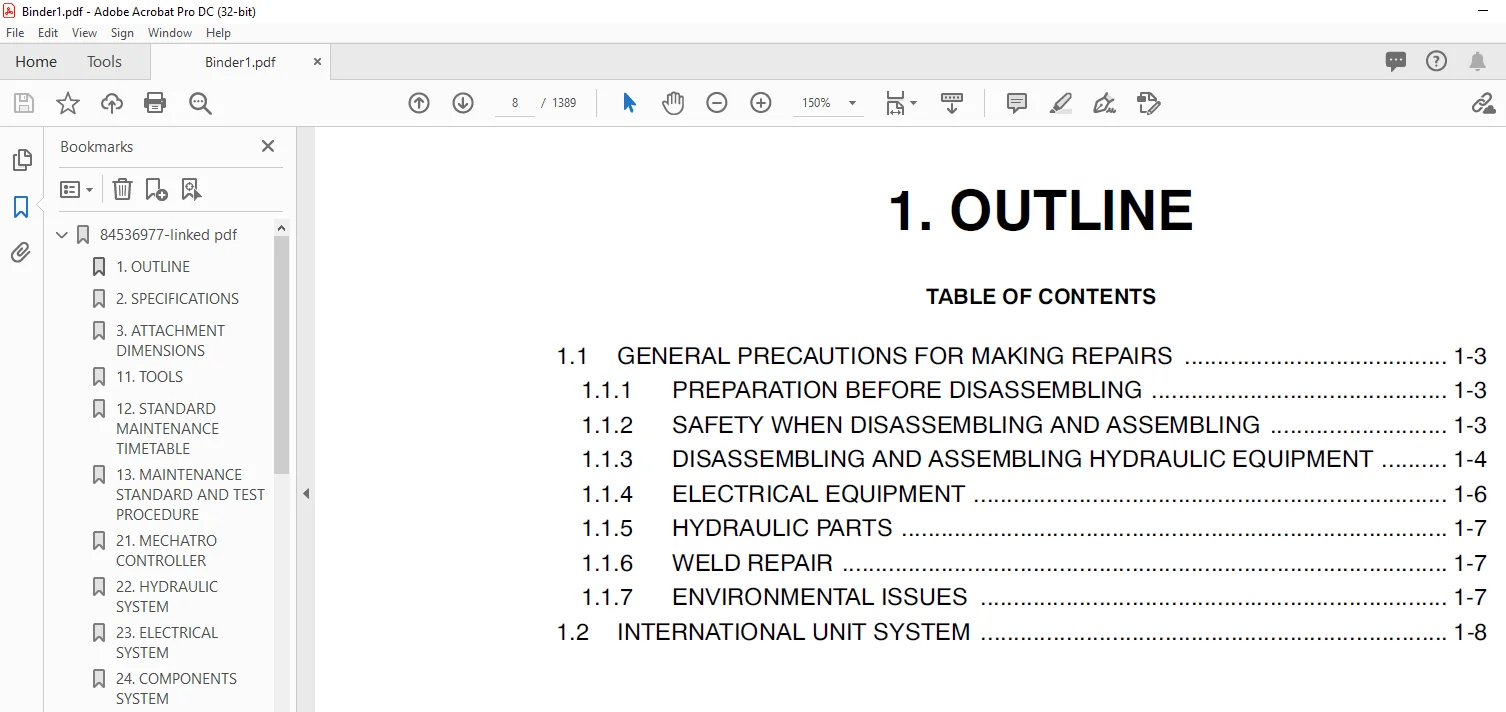The height and width of the screenshot is (712, 1506).
Task: Open the Window menu
Action: coord(170,33)
